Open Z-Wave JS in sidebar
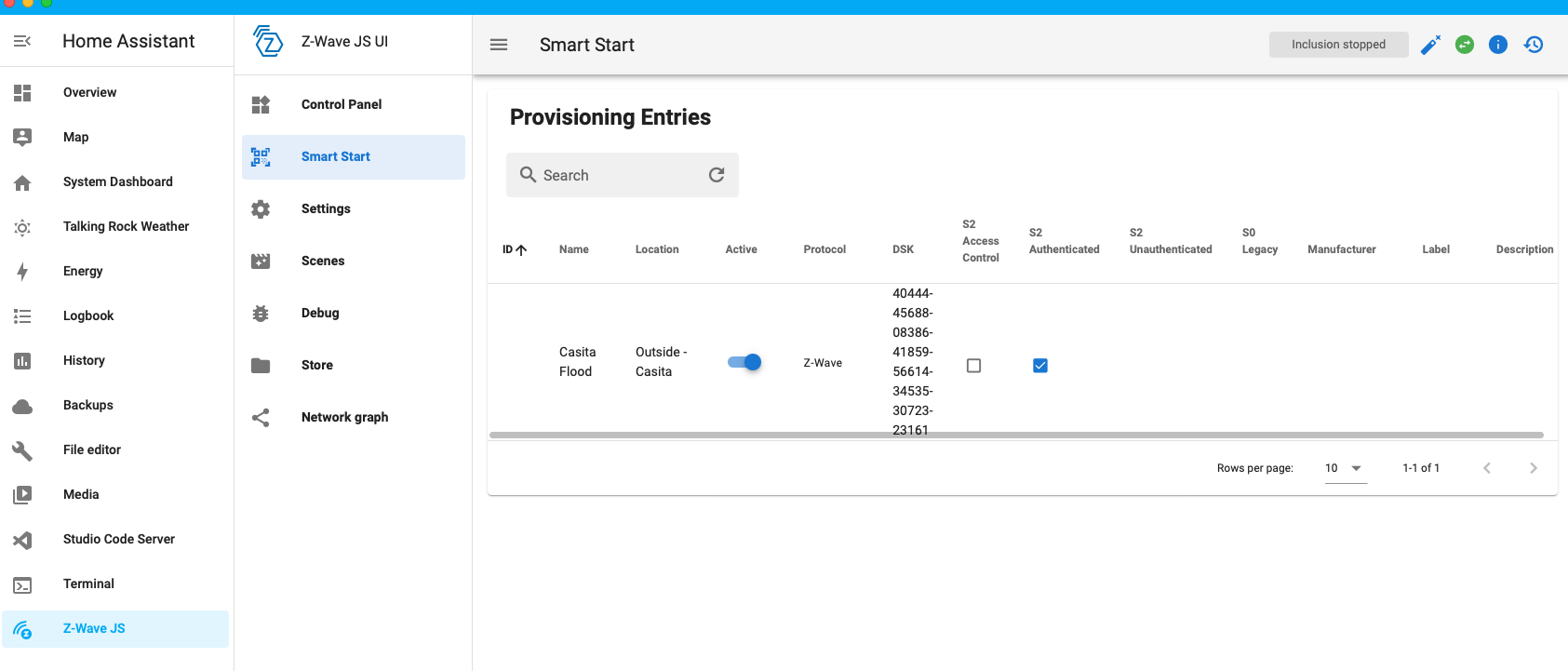1568x671 pixels. click(x=115, y=629)
